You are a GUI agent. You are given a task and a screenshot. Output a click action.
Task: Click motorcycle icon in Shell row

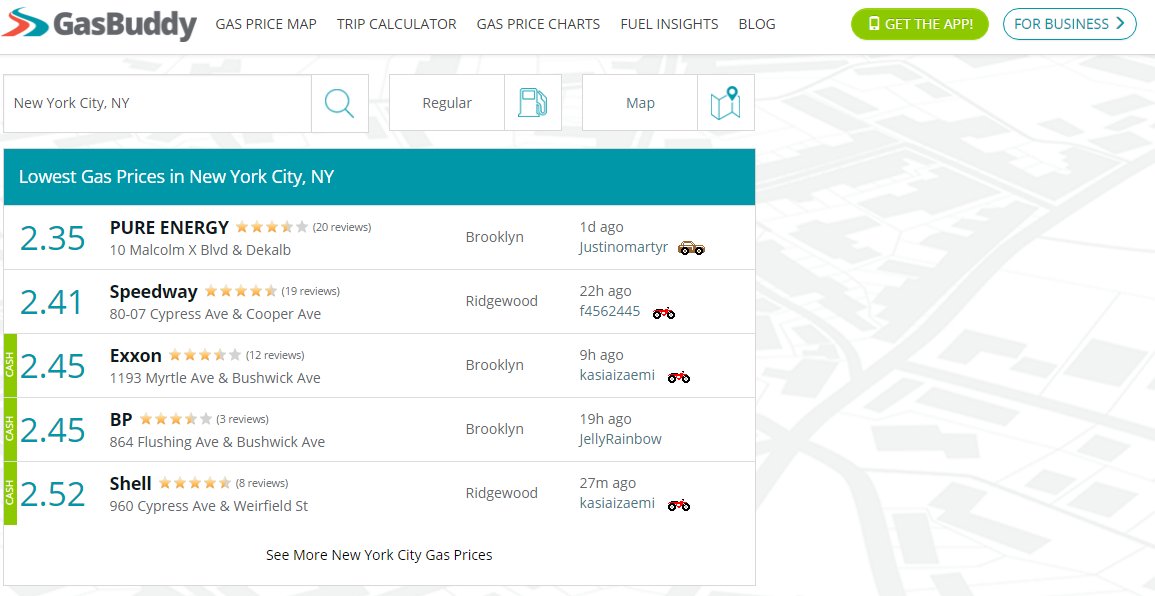tap(679, 504)
